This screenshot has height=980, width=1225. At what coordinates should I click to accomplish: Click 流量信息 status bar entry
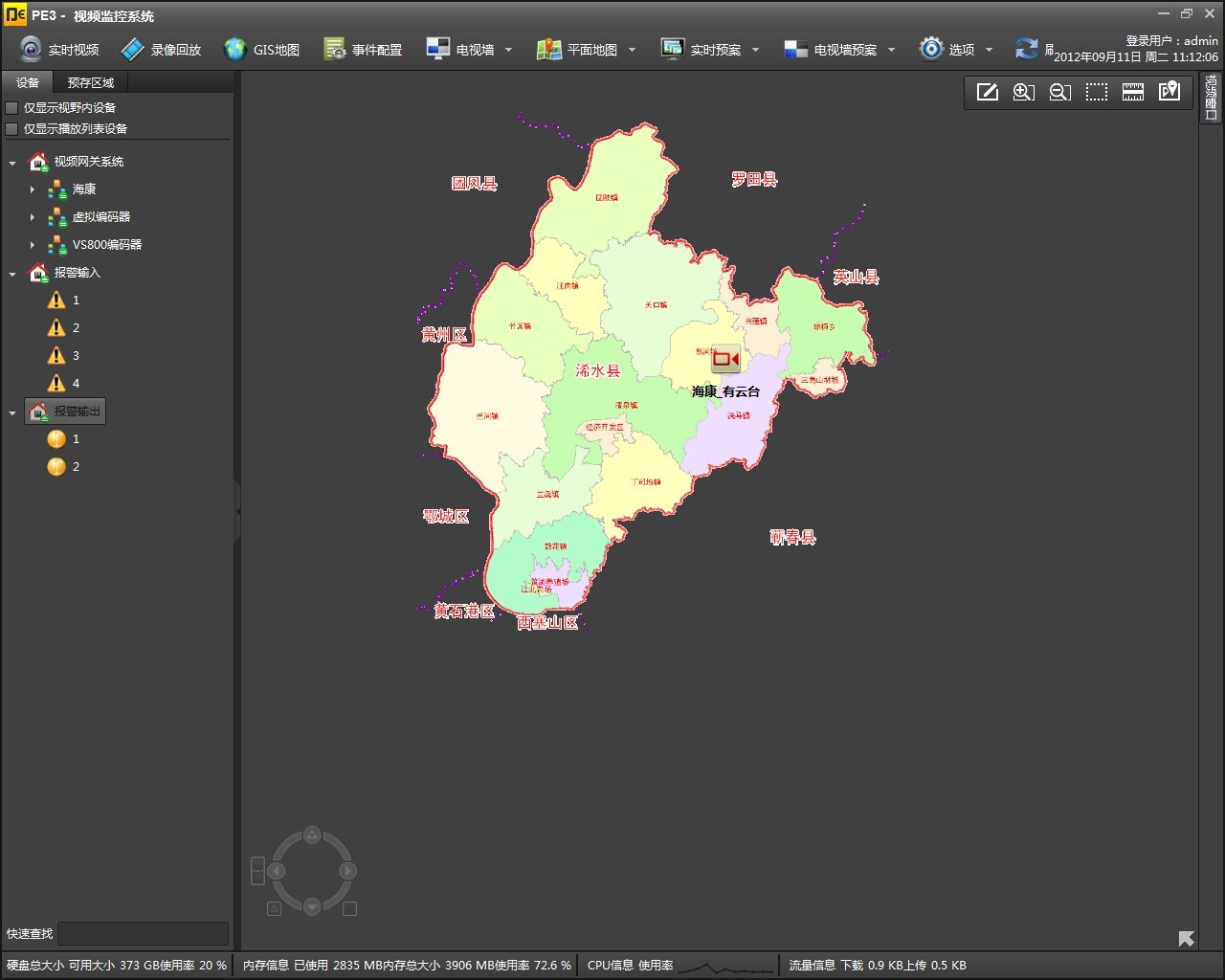tap(878, 966)
